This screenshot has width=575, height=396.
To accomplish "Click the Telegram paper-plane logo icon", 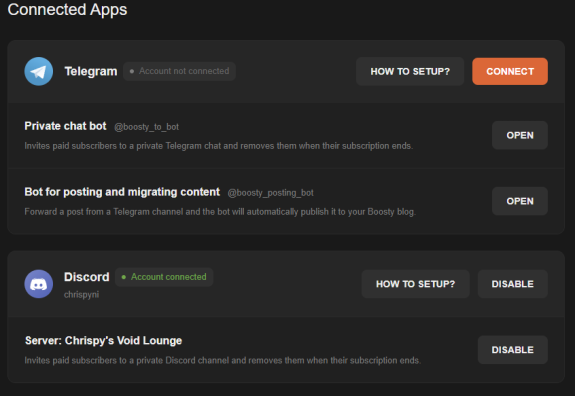I will (39, 71).
